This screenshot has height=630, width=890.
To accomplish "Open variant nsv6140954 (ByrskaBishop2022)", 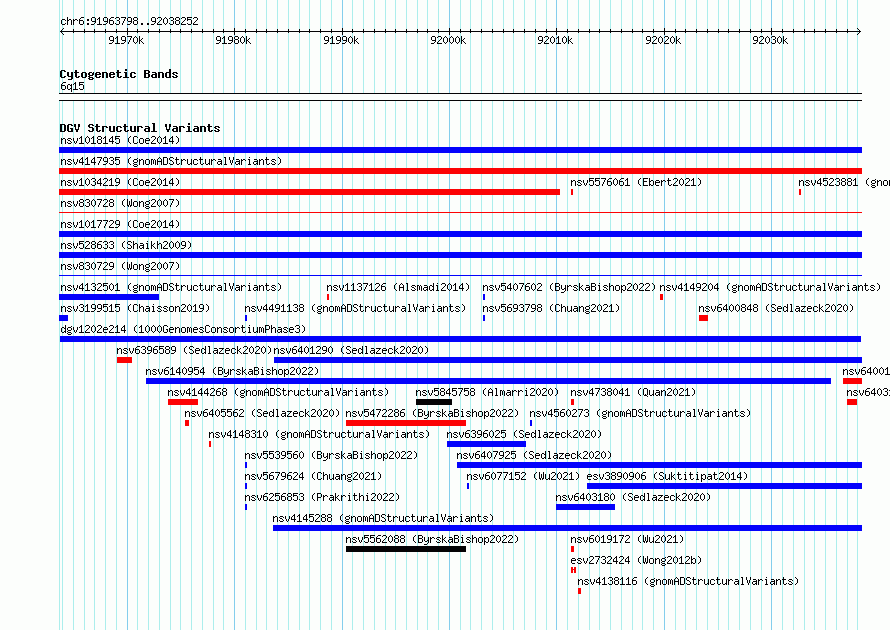I will point(232,371).
